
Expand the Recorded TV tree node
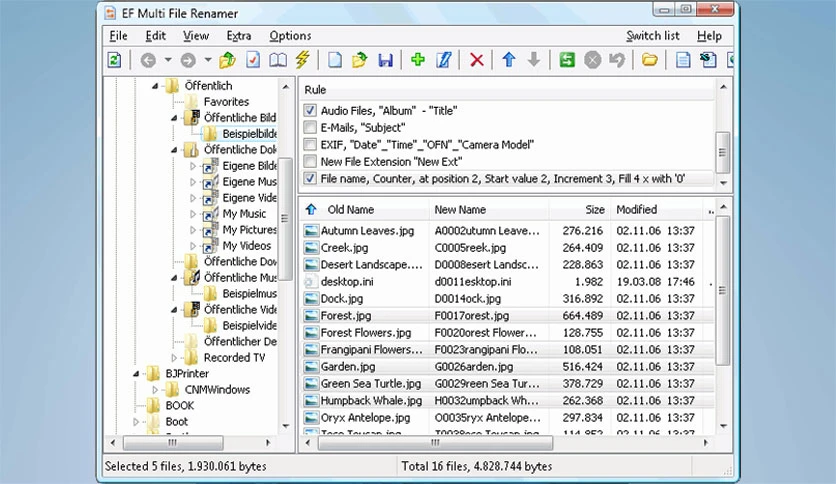(x=174, y=358)
